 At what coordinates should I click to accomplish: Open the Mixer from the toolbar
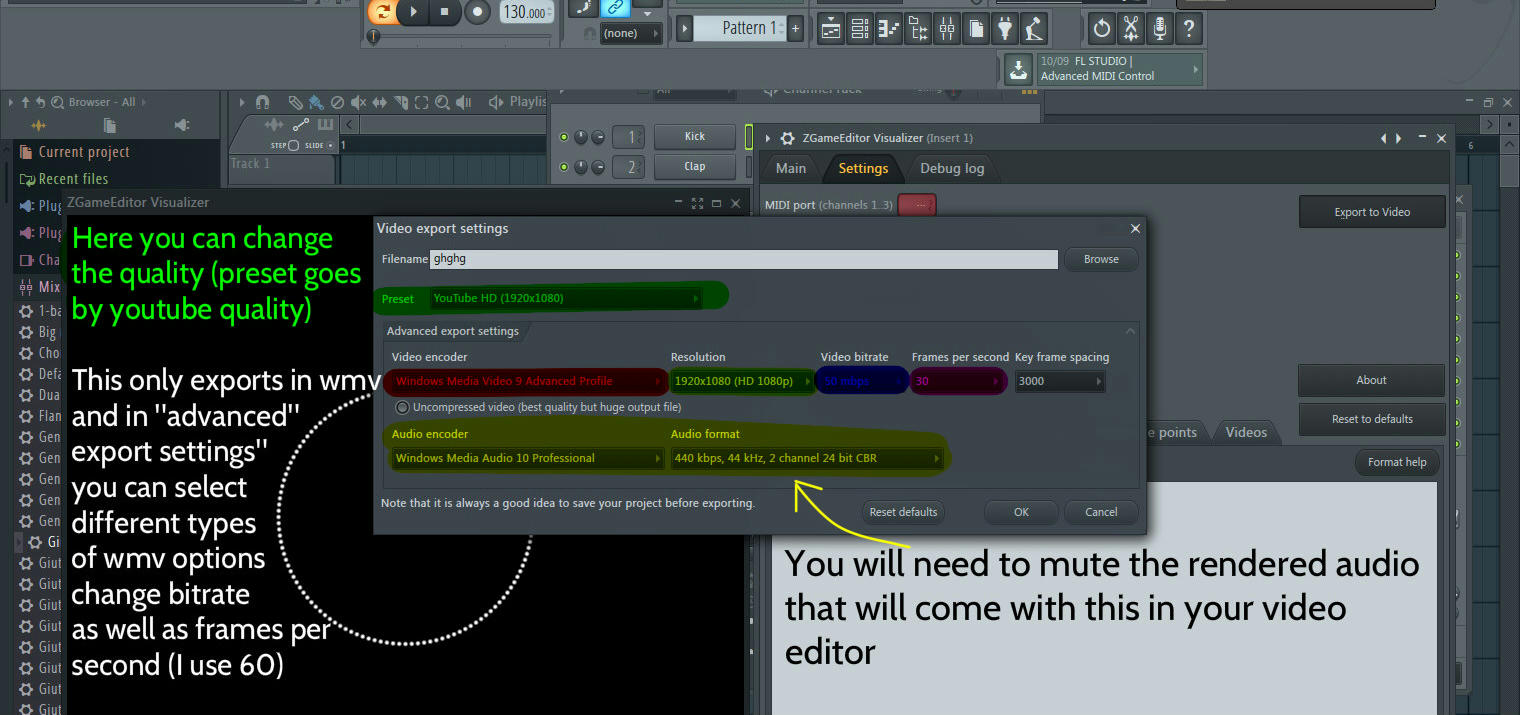coord(946,28)
